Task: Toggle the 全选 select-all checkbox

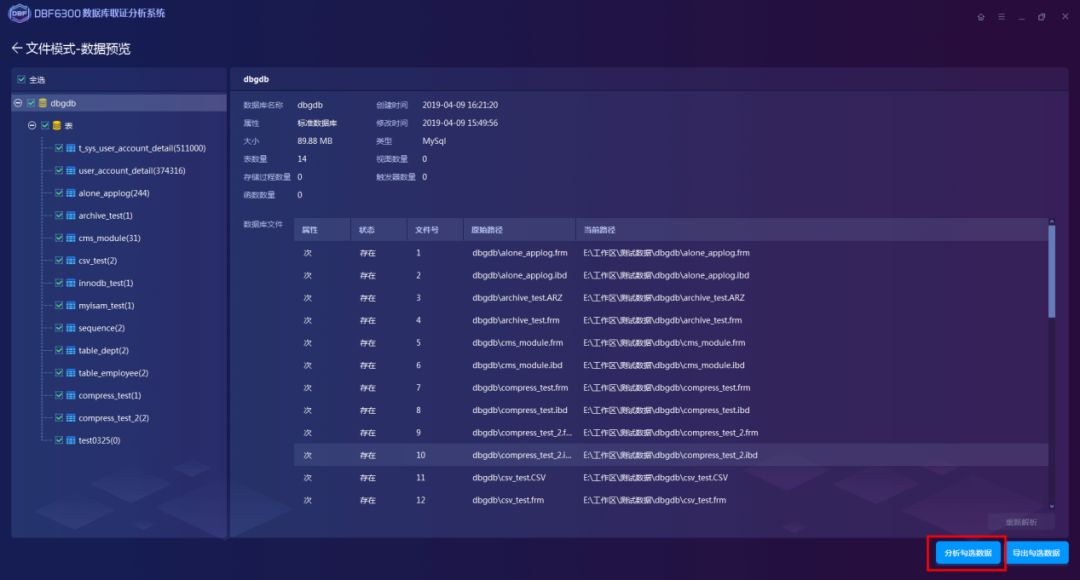Action: click(x=21, y=79)
